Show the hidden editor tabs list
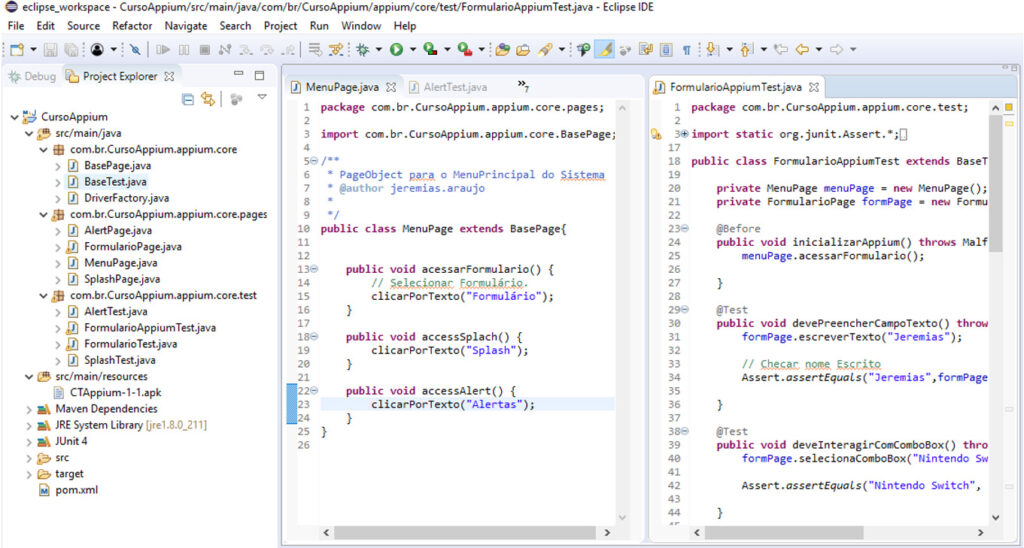Viewport: 1024px width, 548px height. coord(523,85)
